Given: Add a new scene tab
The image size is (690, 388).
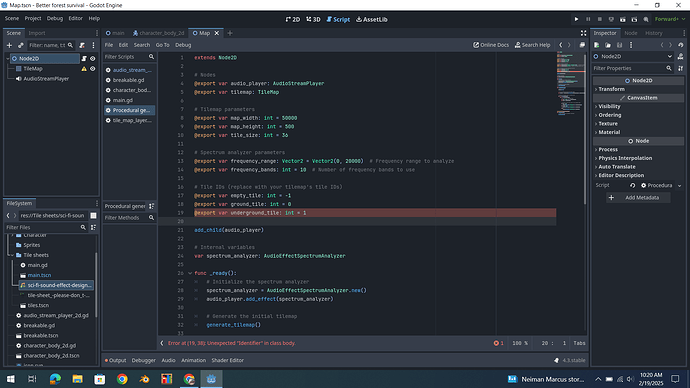Looking at the screenshot, I should (230, 33).
